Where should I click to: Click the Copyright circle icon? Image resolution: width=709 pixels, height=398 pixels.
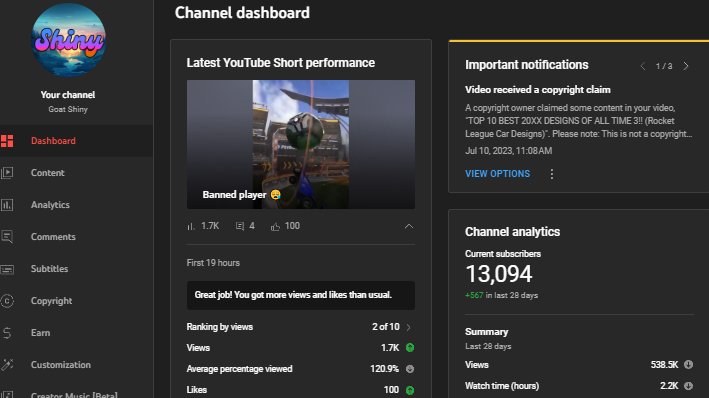tap(7, 301)
